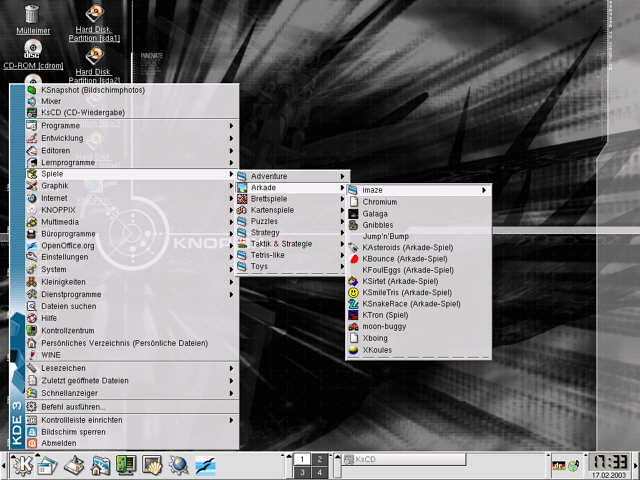
Task: Click the KAsteroids icon
Action: pos(353,247)
